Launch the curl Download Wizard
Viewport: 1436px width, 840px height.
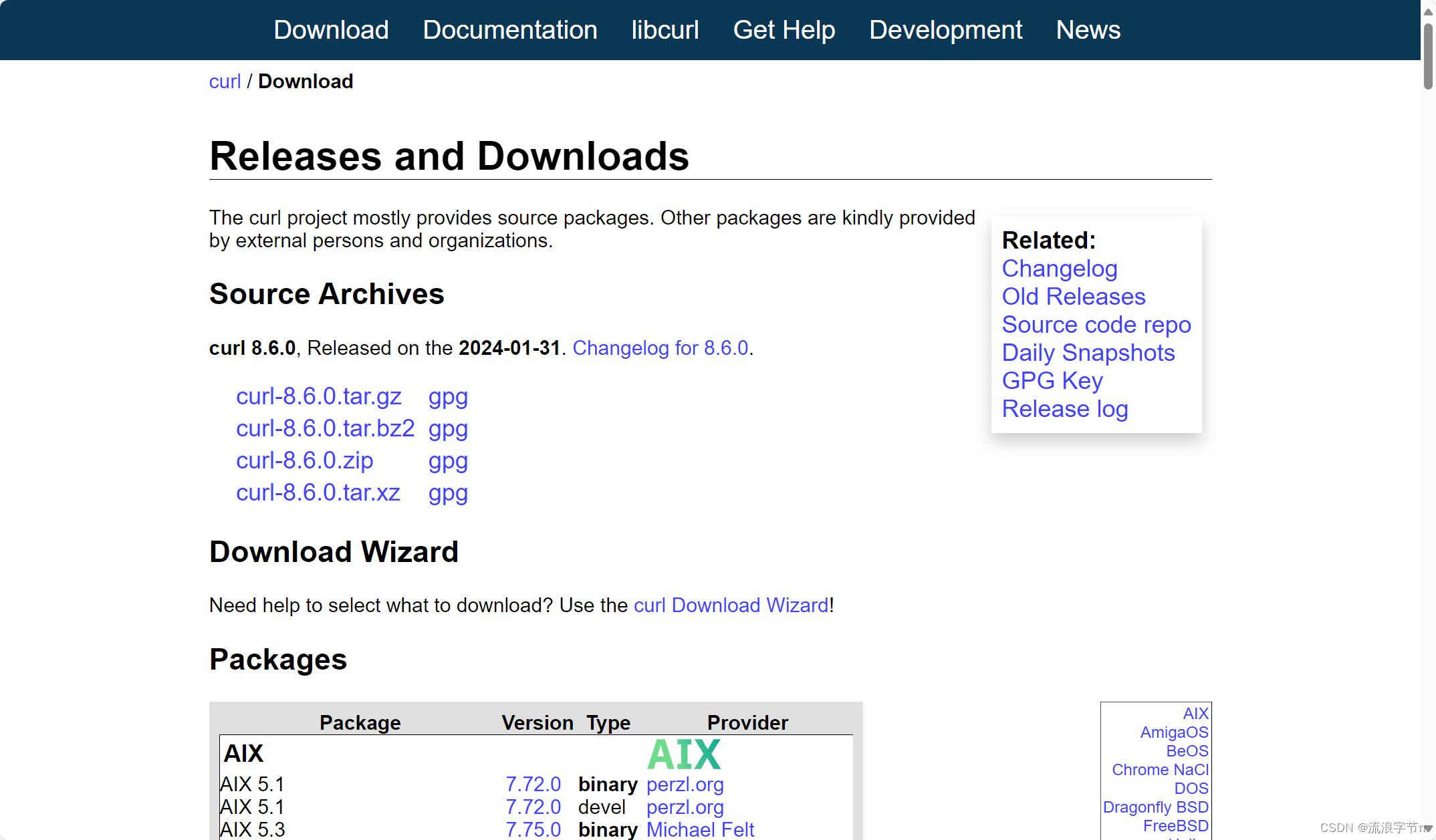click(x=731, y=605)
